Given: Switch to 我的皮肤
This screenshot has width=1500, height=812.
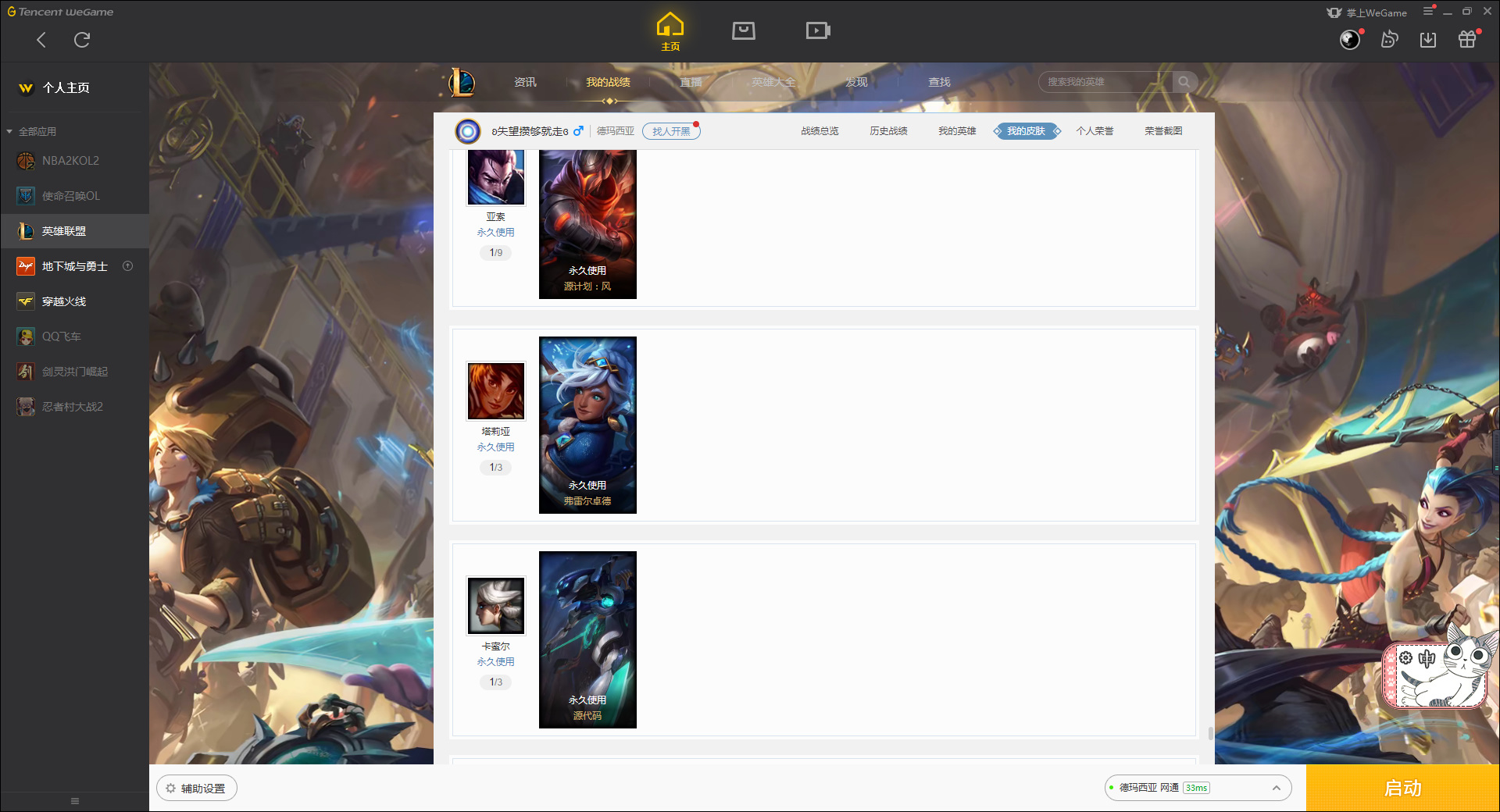Looking at the screenshot, I should 1026,131.
